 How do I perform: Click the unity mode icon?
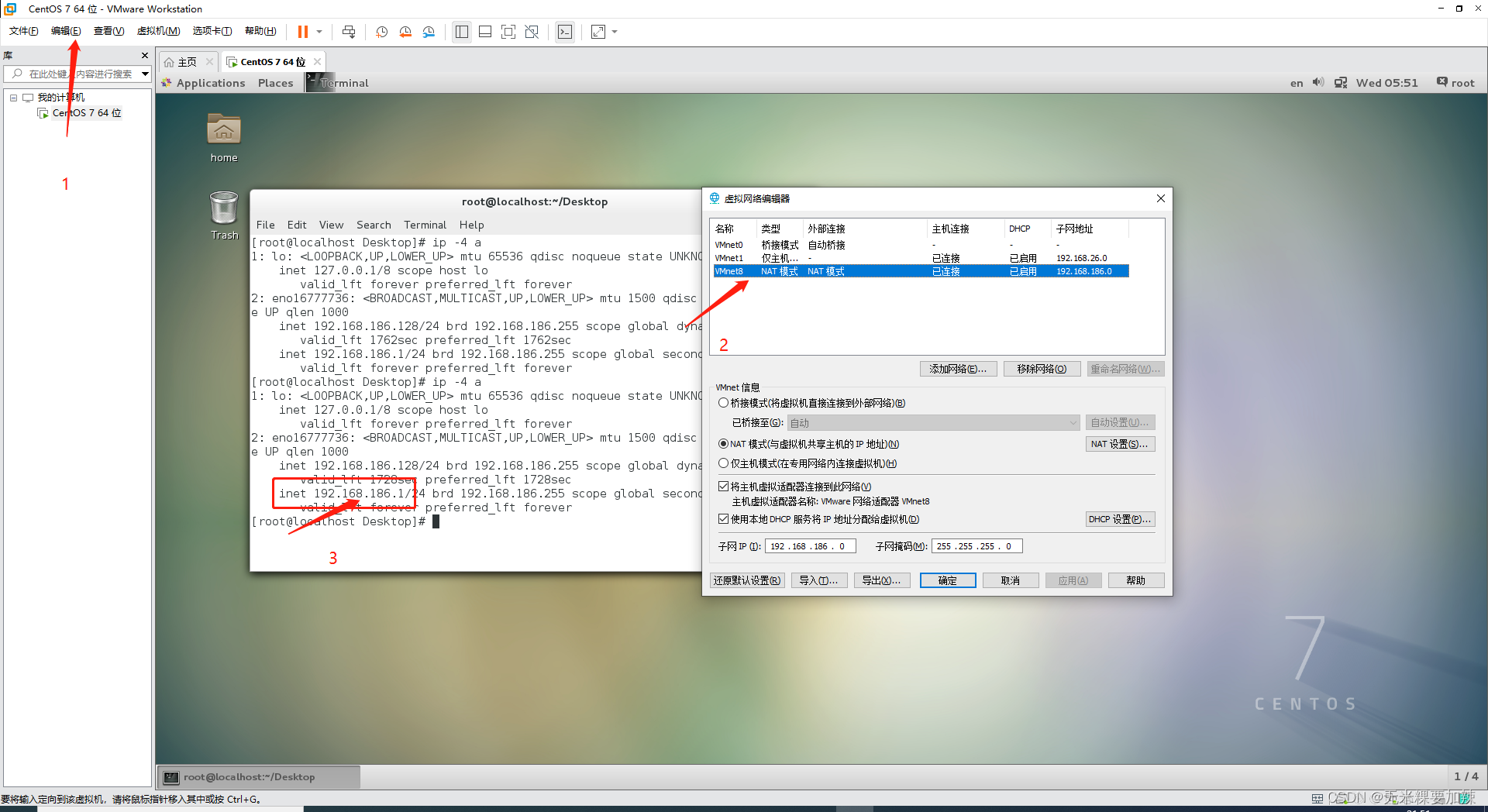point(532,32)
